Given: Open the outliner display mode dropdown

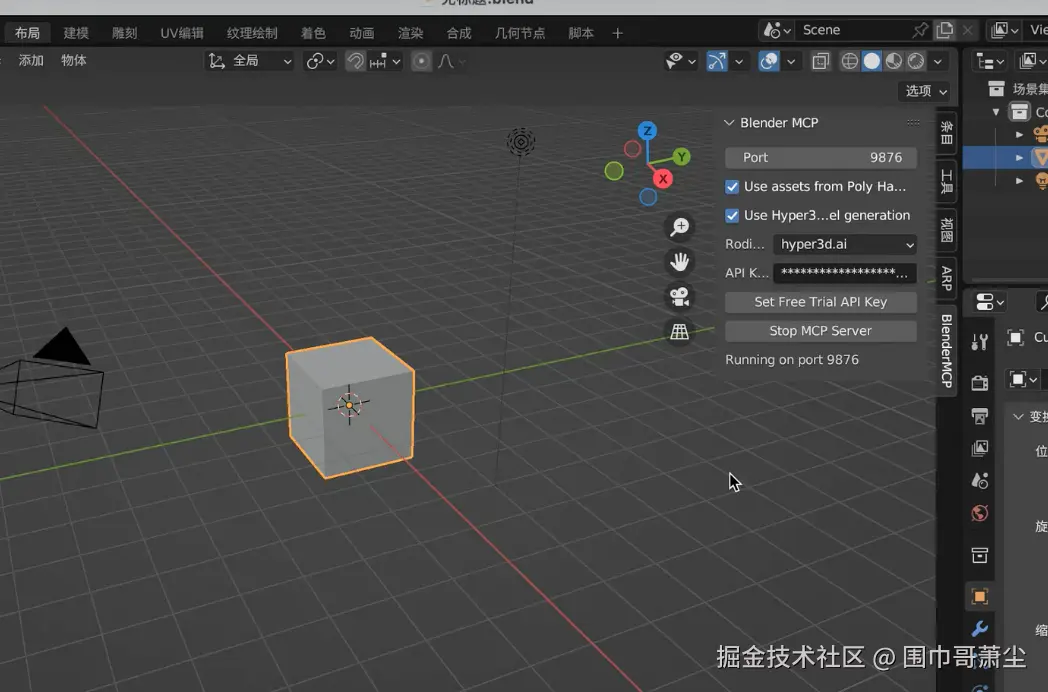Looking at the screenshot, I should pyautogui.click(x=990, y=62).
